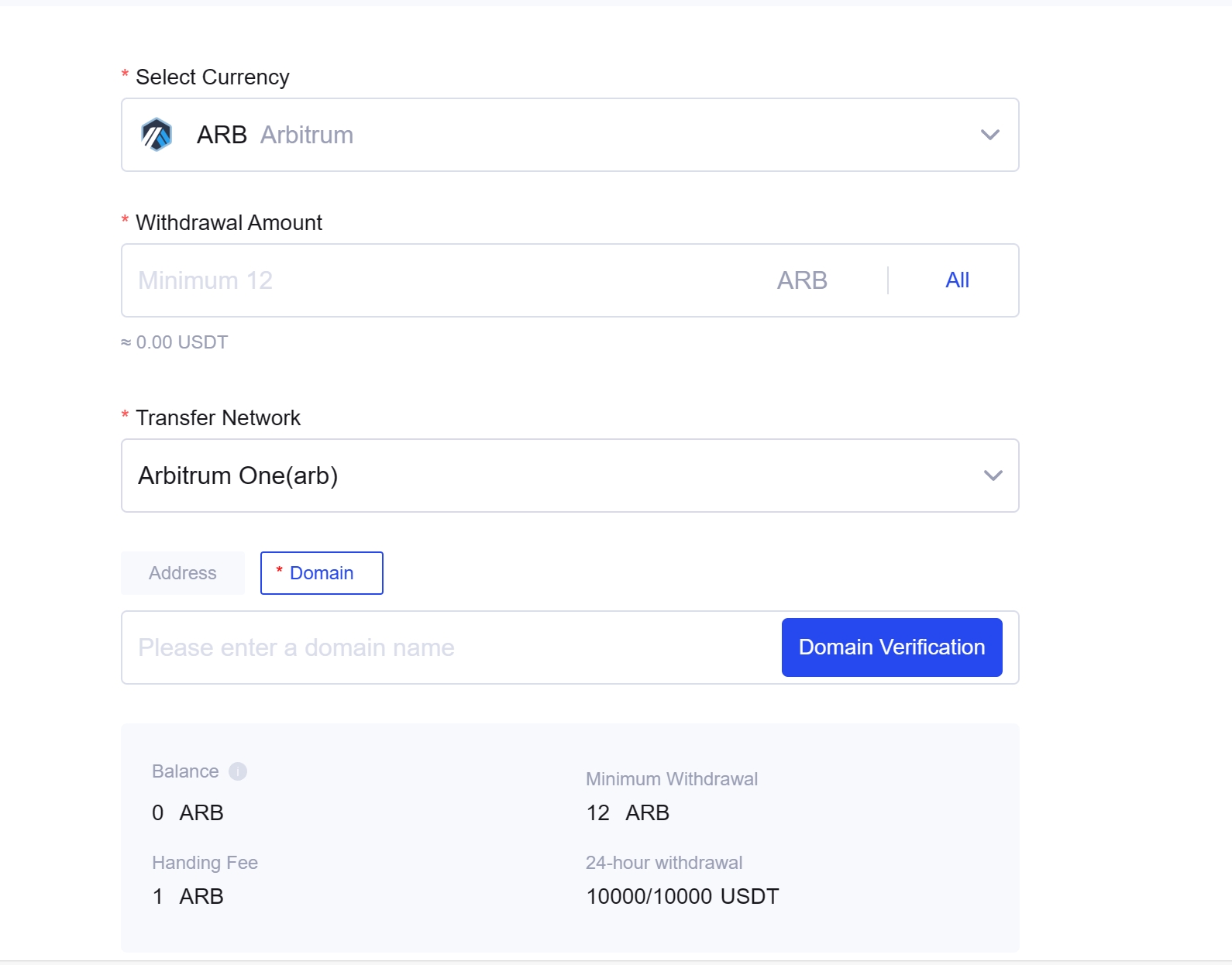Switch to the Address tab
The image size is (1232, 965).
pos(183,573)
